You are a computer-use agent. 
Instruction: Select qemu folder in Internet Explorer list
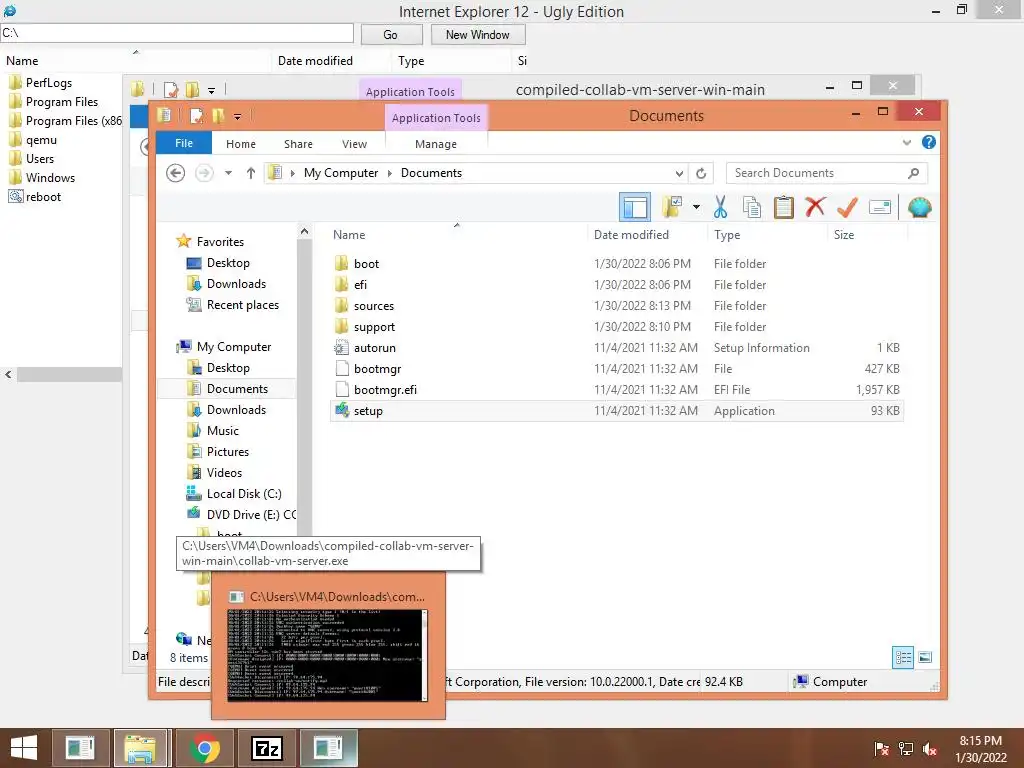point(33,140)
